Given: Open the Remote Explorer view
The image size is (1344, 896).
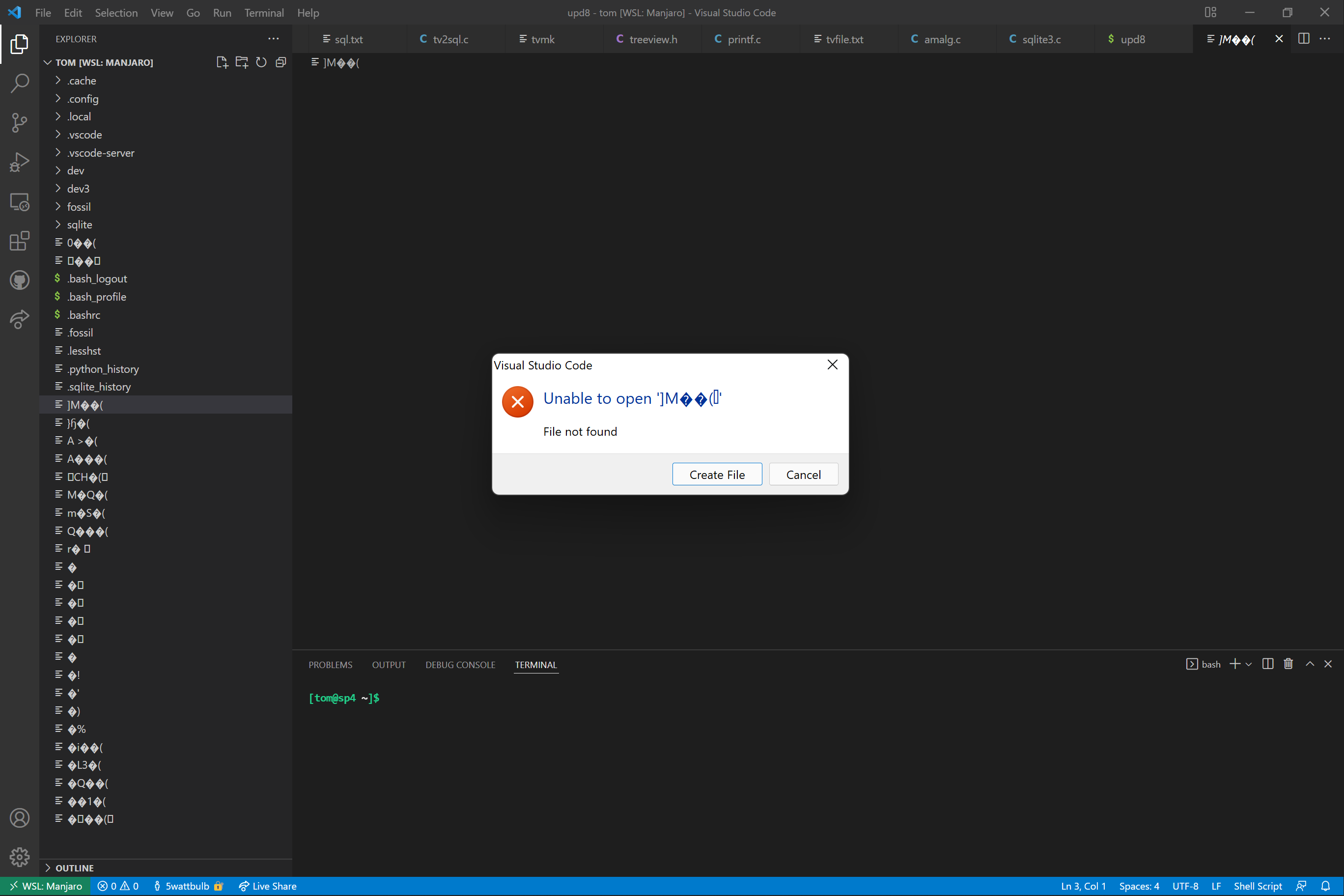Looking at the screenshot, I should point(20,202).
